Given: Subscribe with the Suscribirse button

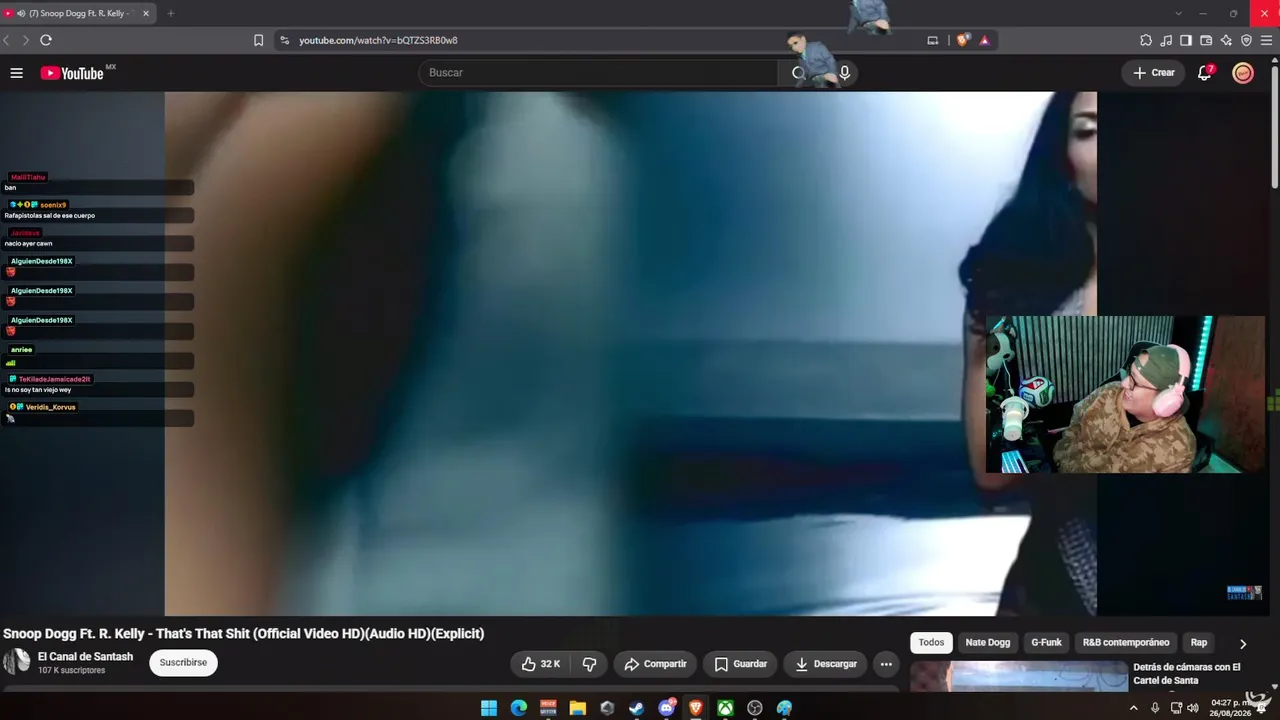Looking at the screenshot, I should click(183, 663).
